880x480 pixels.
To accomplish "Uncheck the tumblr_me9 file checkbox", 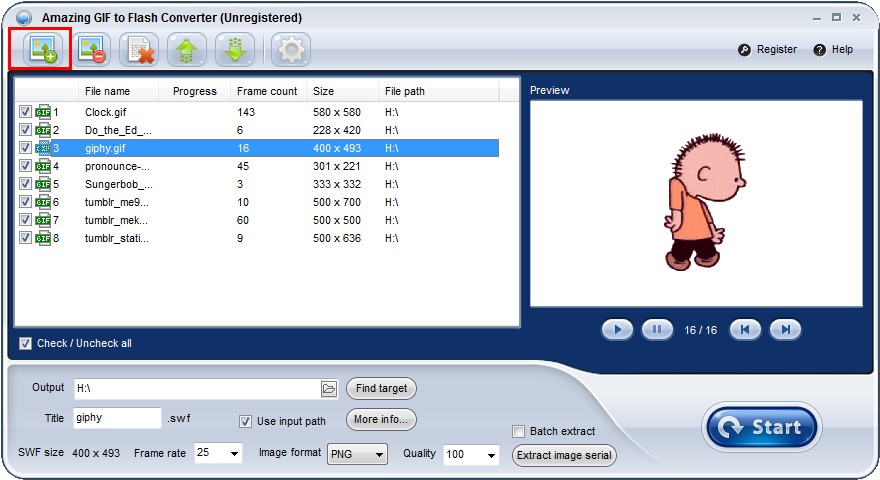I will (x=25, y=201).
